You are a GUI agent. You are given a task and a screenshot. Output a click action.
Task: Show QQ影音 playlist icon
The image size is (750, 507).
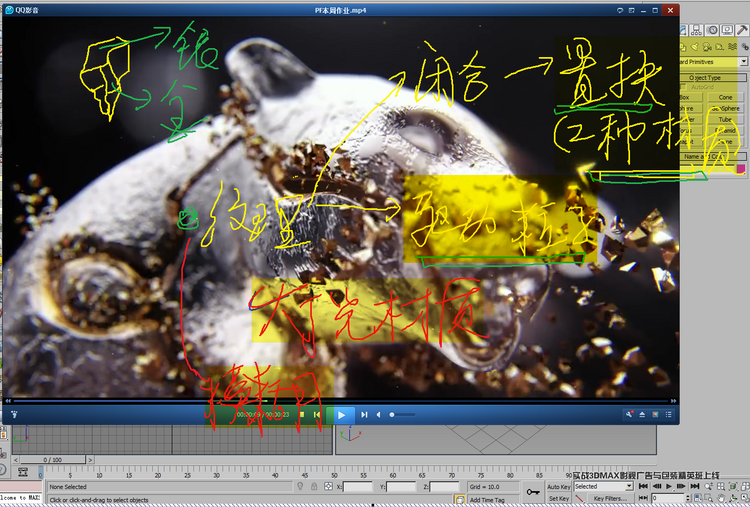coord(669,415)
